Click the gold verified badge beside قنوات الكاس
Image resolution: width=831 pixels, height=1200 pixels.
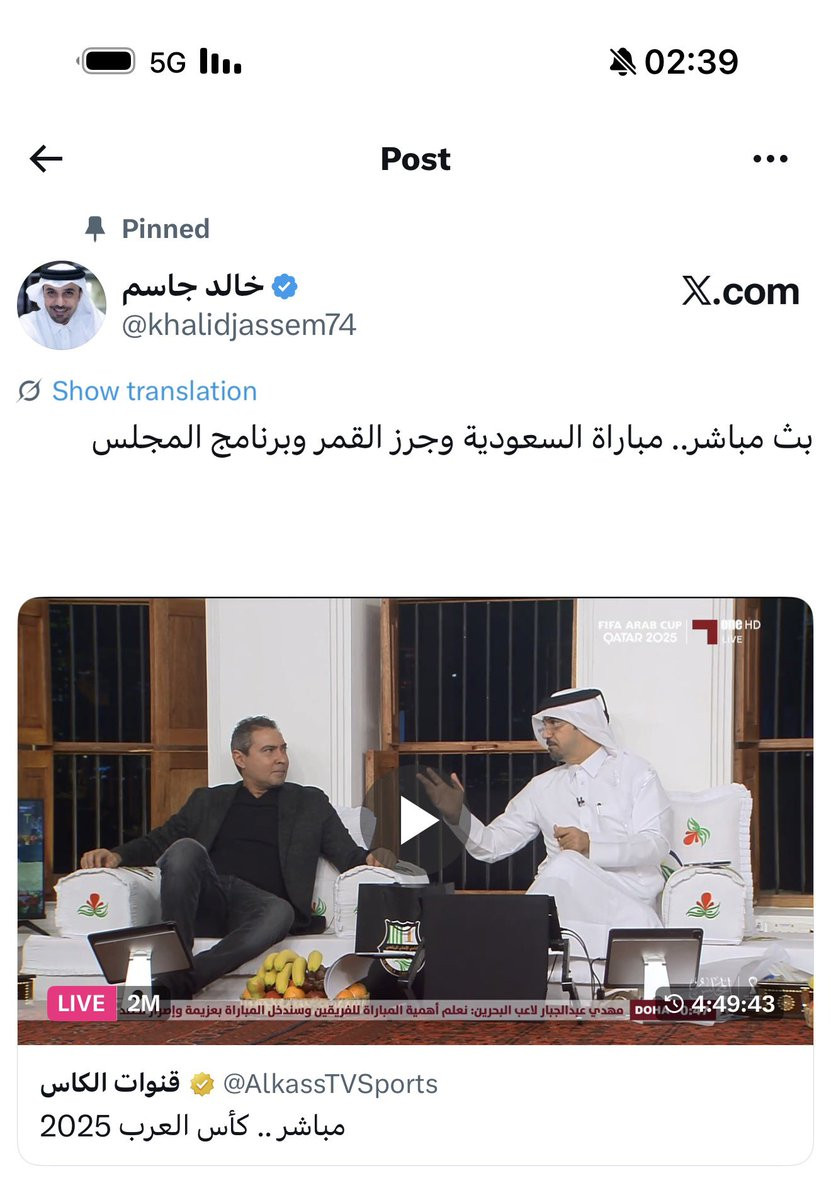(x=202, y=1084)
